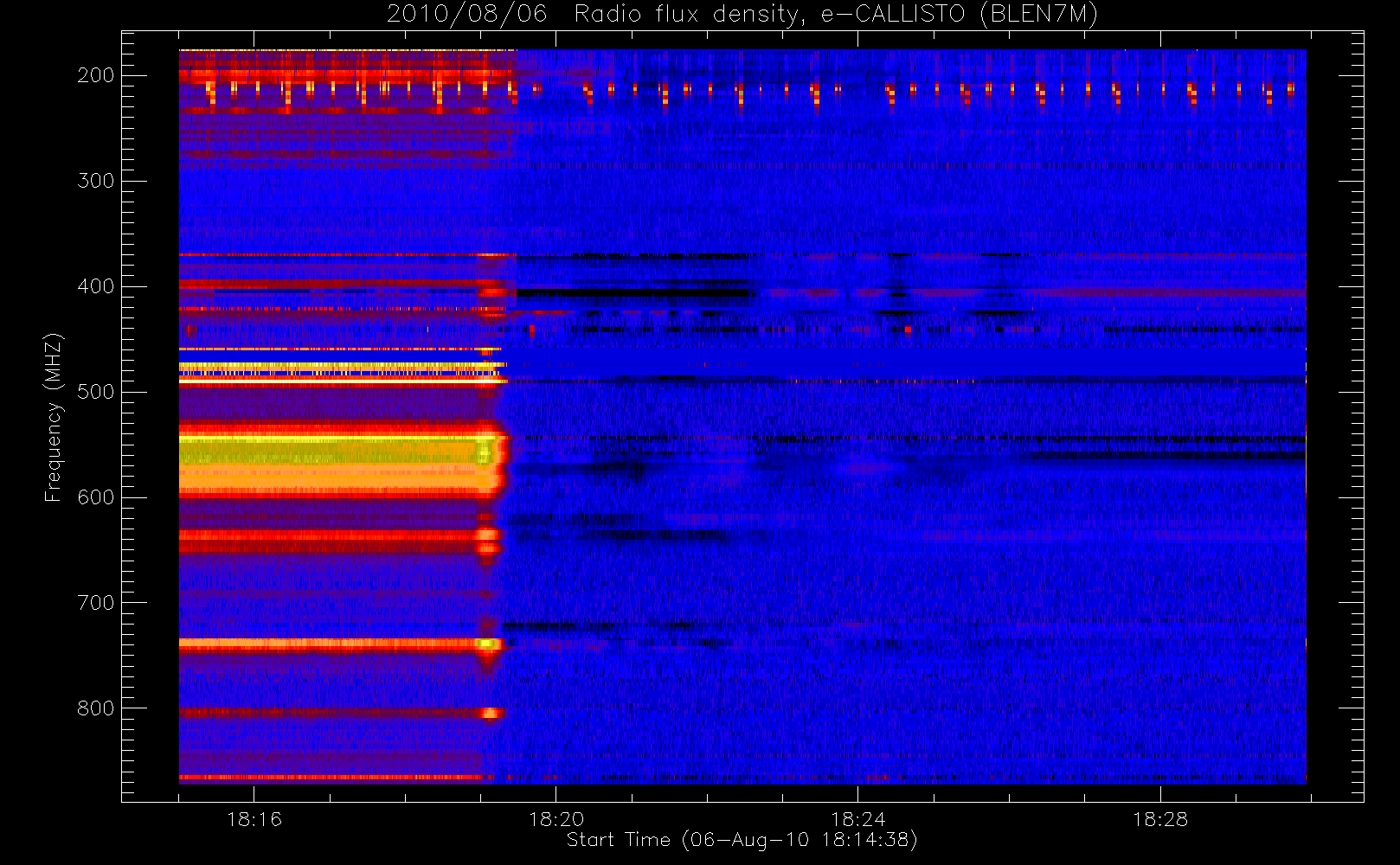Click the 18:28 time tick label
Screen dimensions: 1400x865
pos(1160,819)
